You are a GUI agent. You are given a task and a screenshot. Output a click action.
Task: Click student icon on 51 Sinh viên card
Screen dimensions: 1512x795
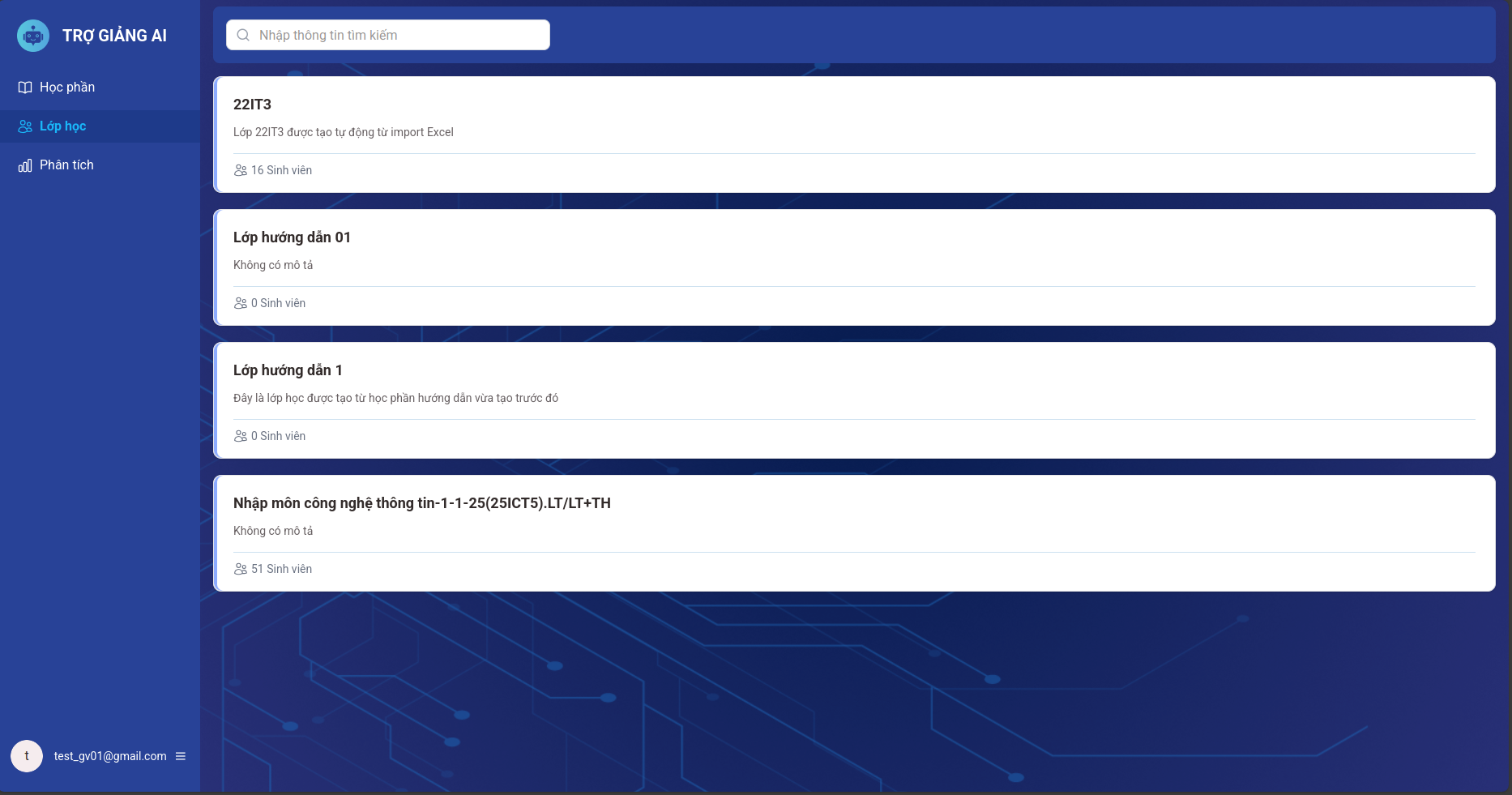[241, 569]
